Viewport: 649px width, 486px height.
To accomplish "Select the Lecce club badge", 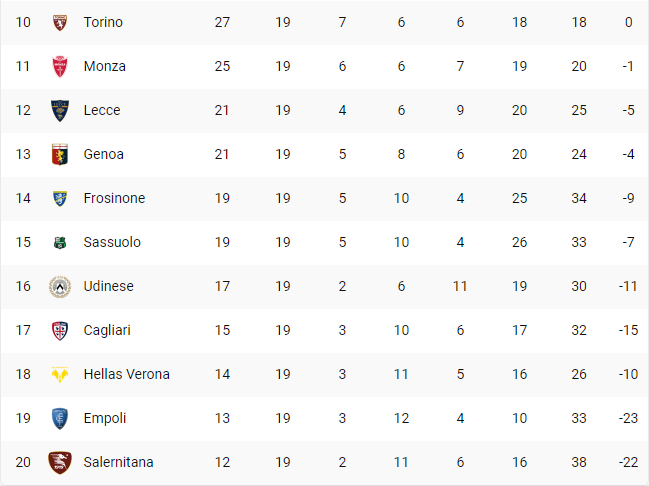I will pyautogui.click(x=60, y=110).
